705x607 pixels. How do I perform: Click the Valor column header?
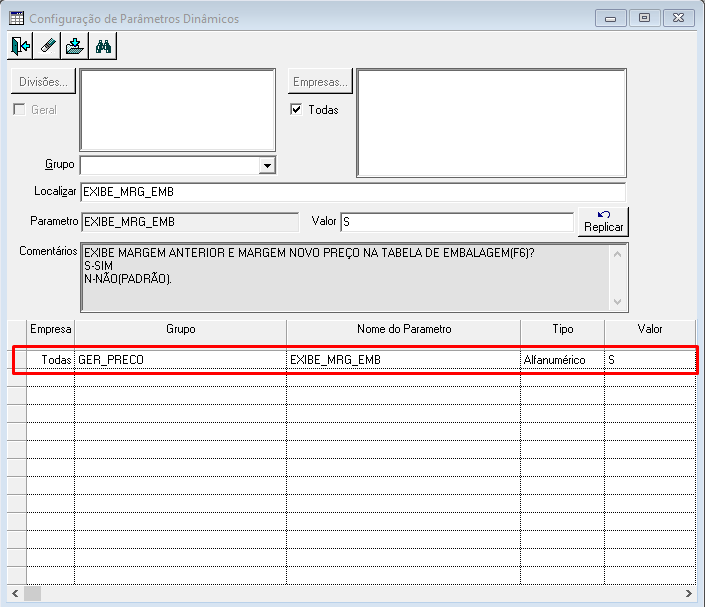tap(650, 329)
